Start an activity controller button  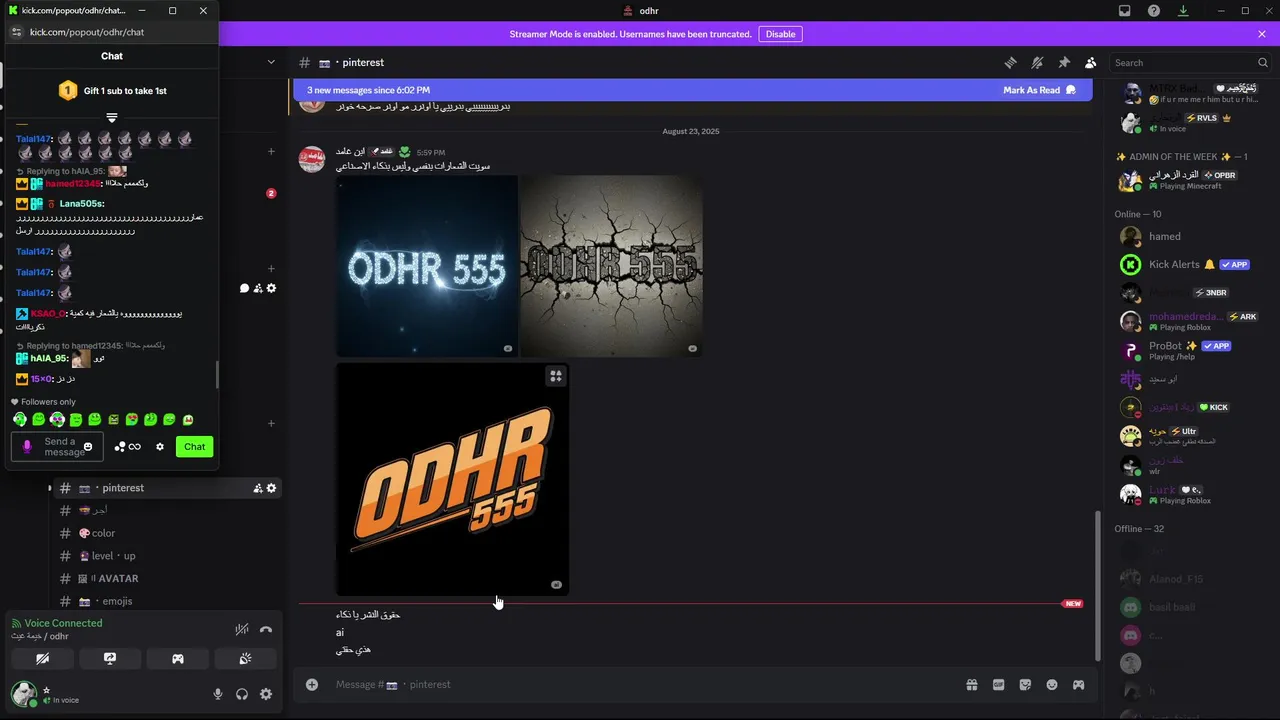[178, 659]
